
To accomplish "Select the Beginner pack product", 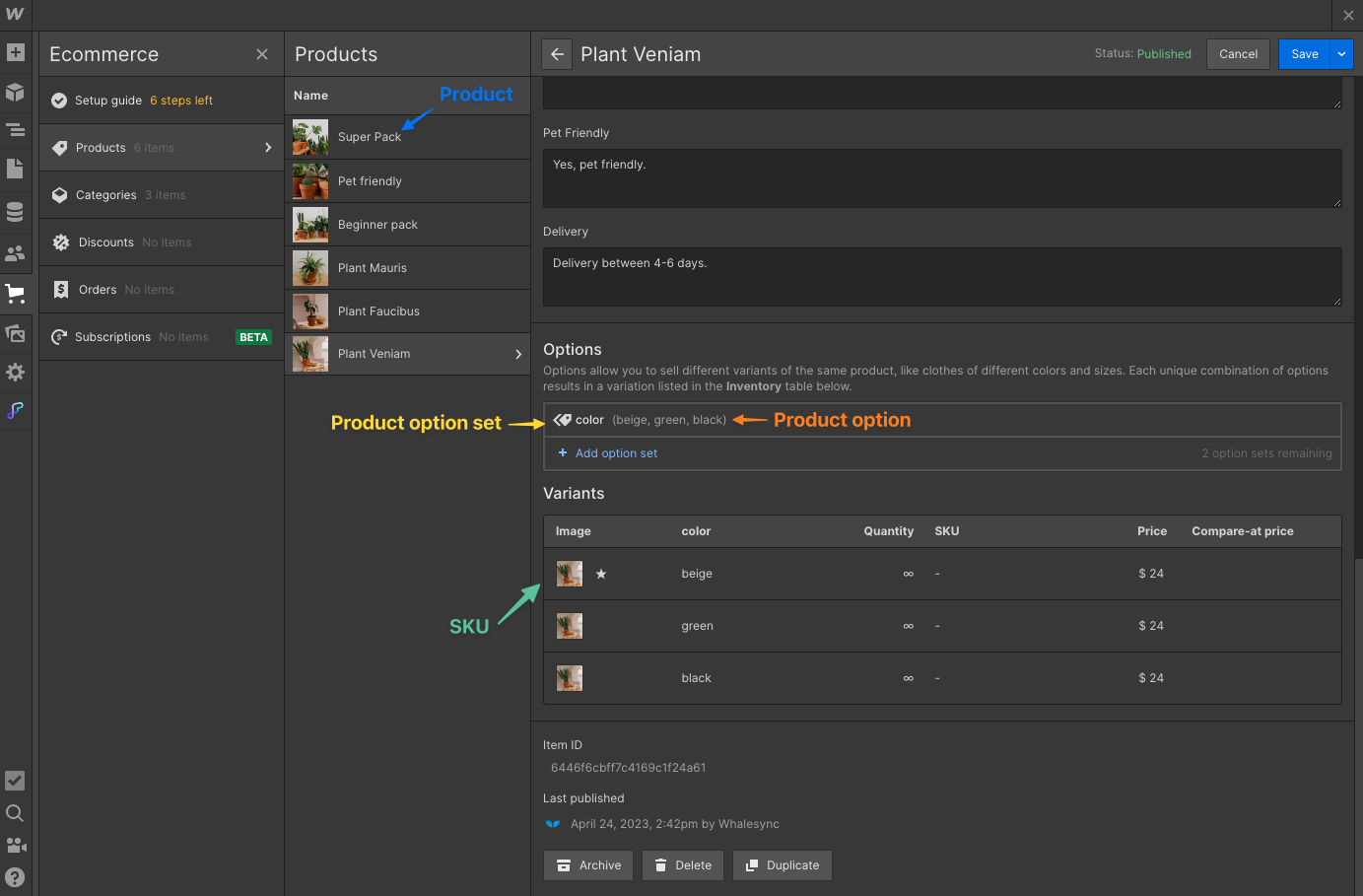I will point(377,225).
